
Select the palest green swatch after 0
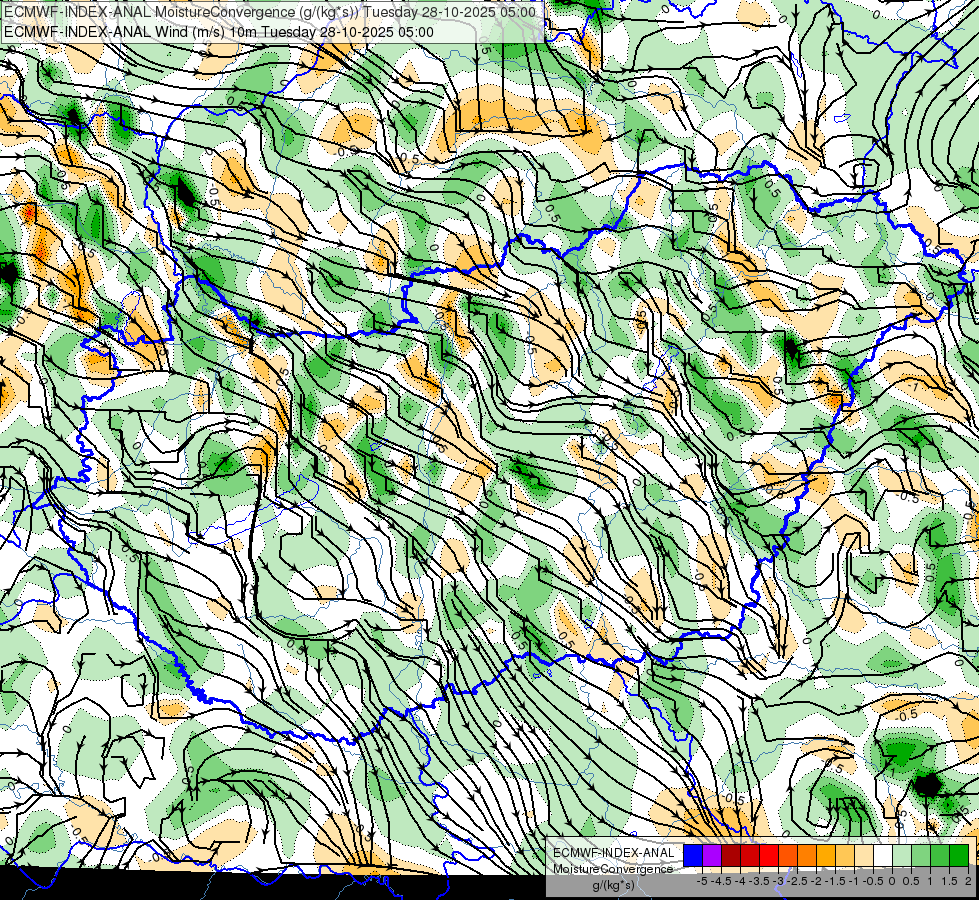tap(902, 855)
